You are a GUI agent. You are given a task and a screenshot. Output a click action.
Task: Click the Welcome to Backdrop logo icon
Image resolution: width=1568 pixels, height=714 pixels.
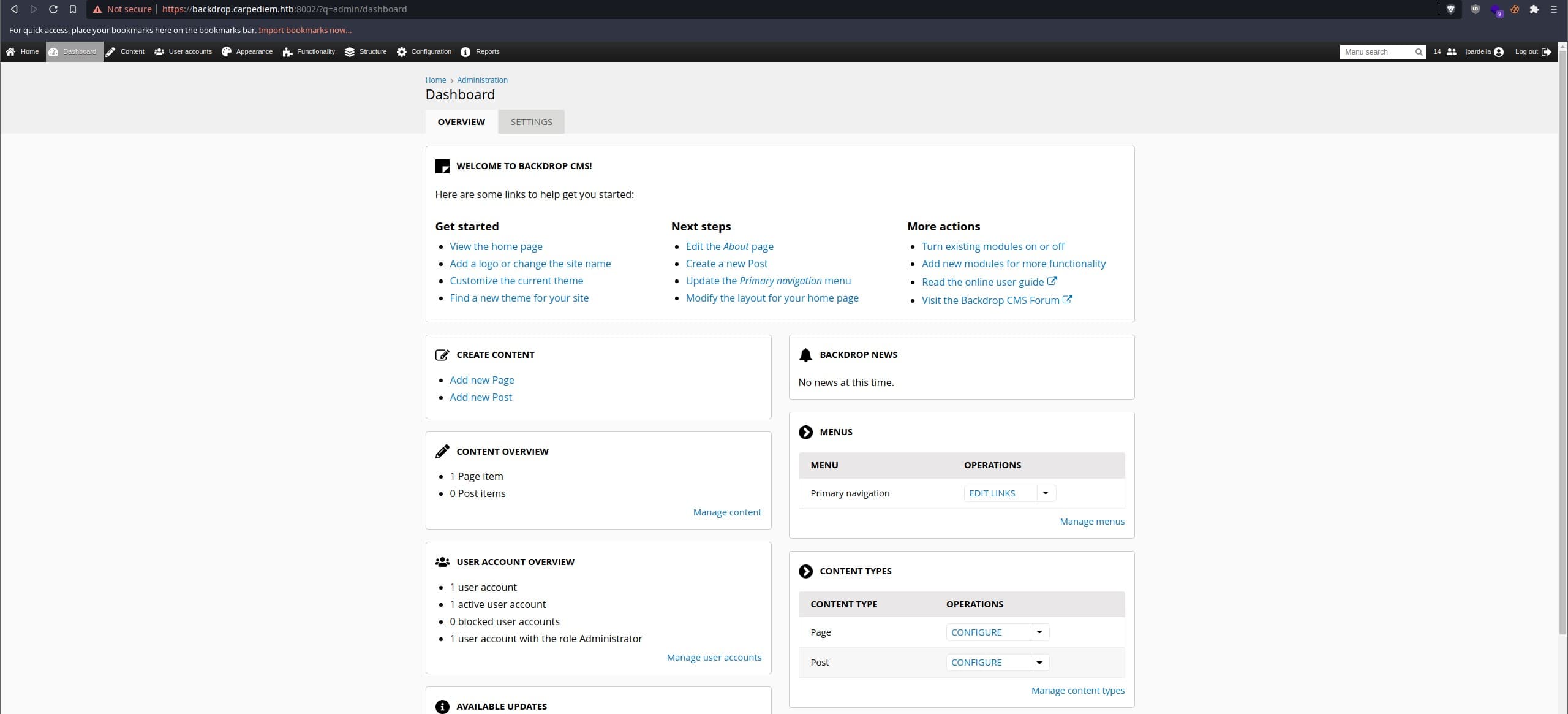click(442, 166)
